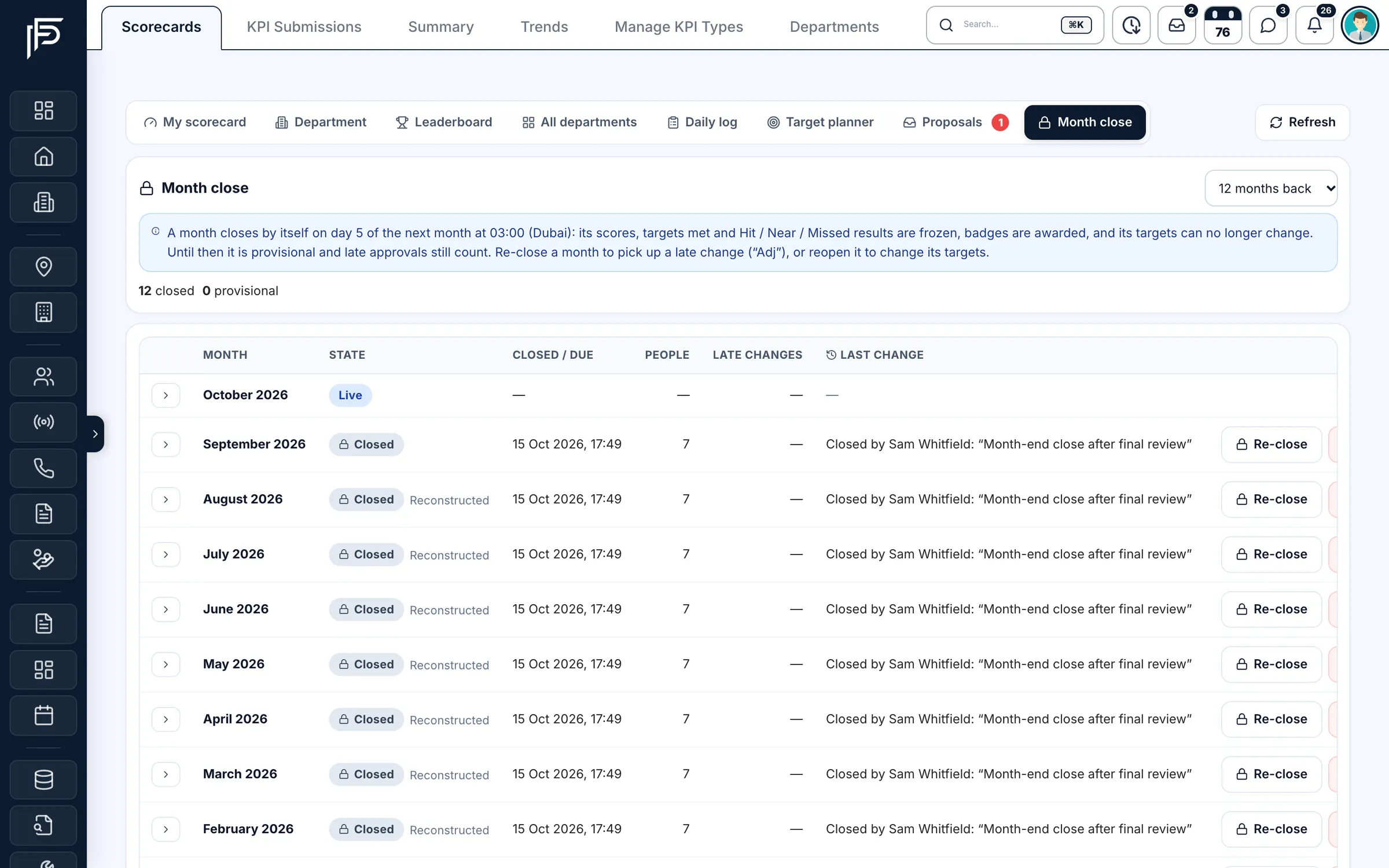Click the Live badge for October 2026

tap(350, 395)
